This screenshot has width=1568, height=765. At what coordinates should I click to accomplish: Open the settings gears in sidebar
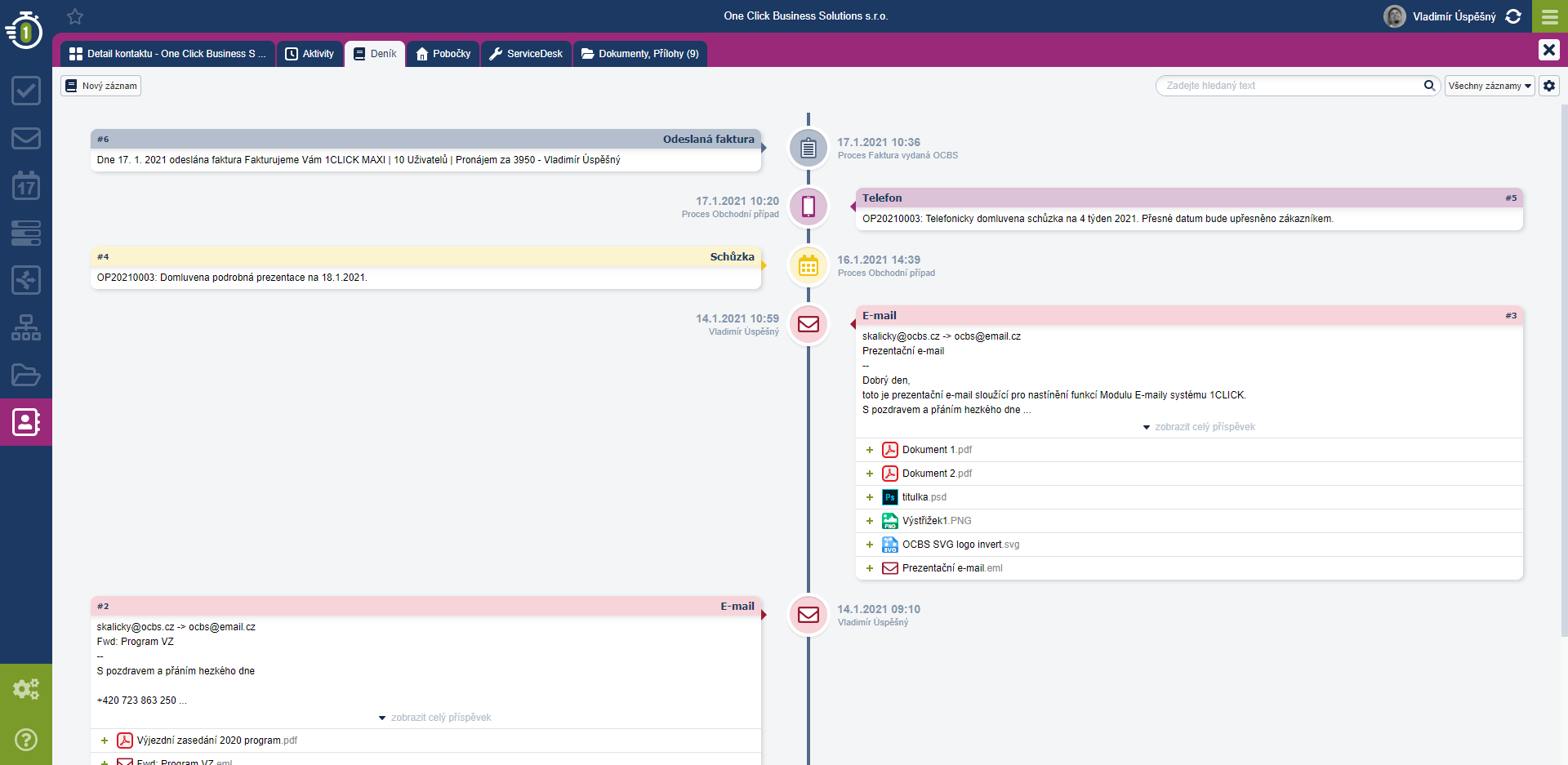[26, 689]
